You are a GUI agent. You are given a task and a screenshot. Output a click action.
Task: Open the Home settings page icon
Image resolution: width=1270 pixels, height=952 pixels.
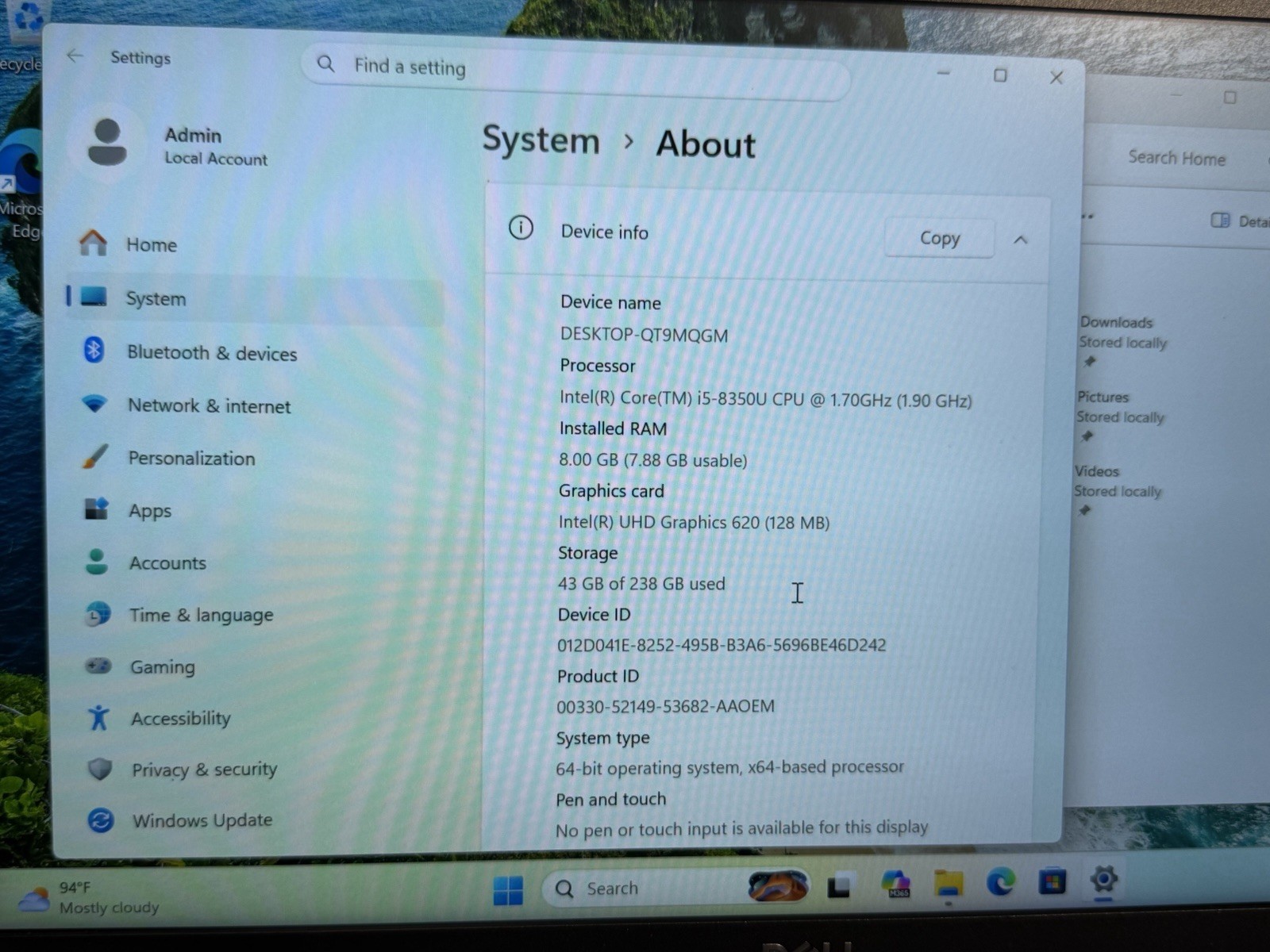point(93,243)
